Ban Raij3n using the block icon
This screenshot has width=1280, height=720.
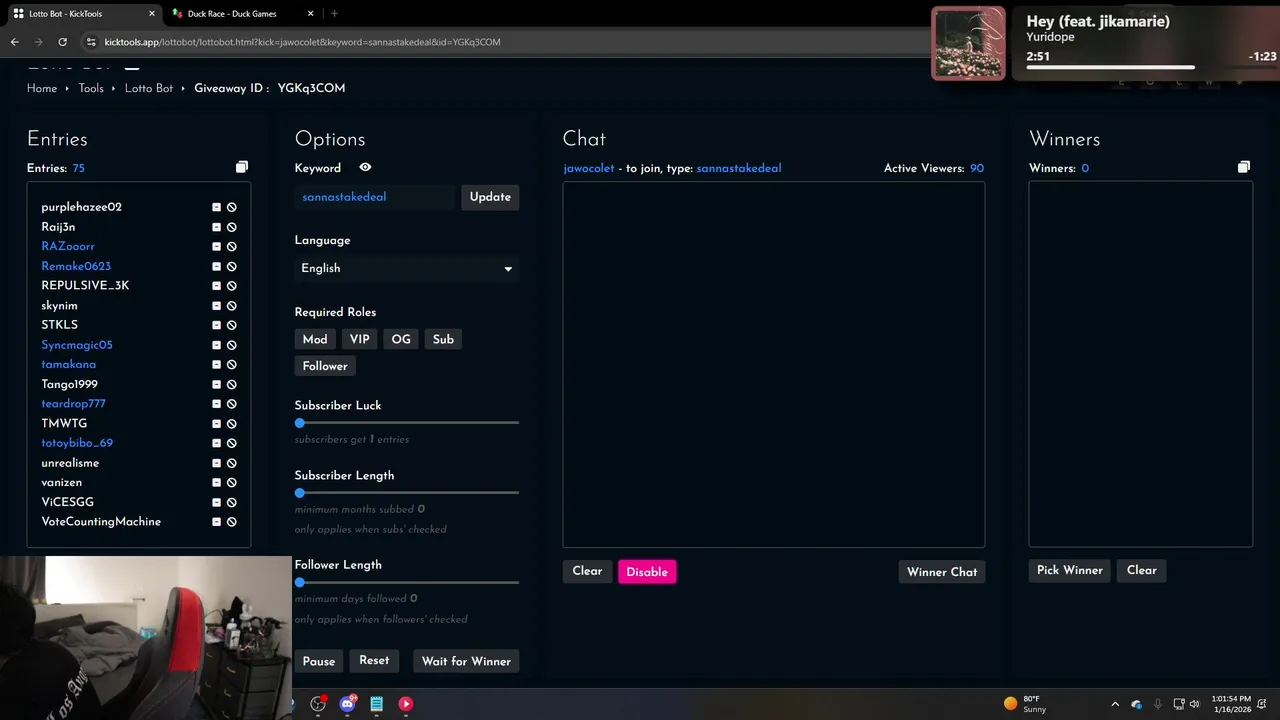(231, 227)
